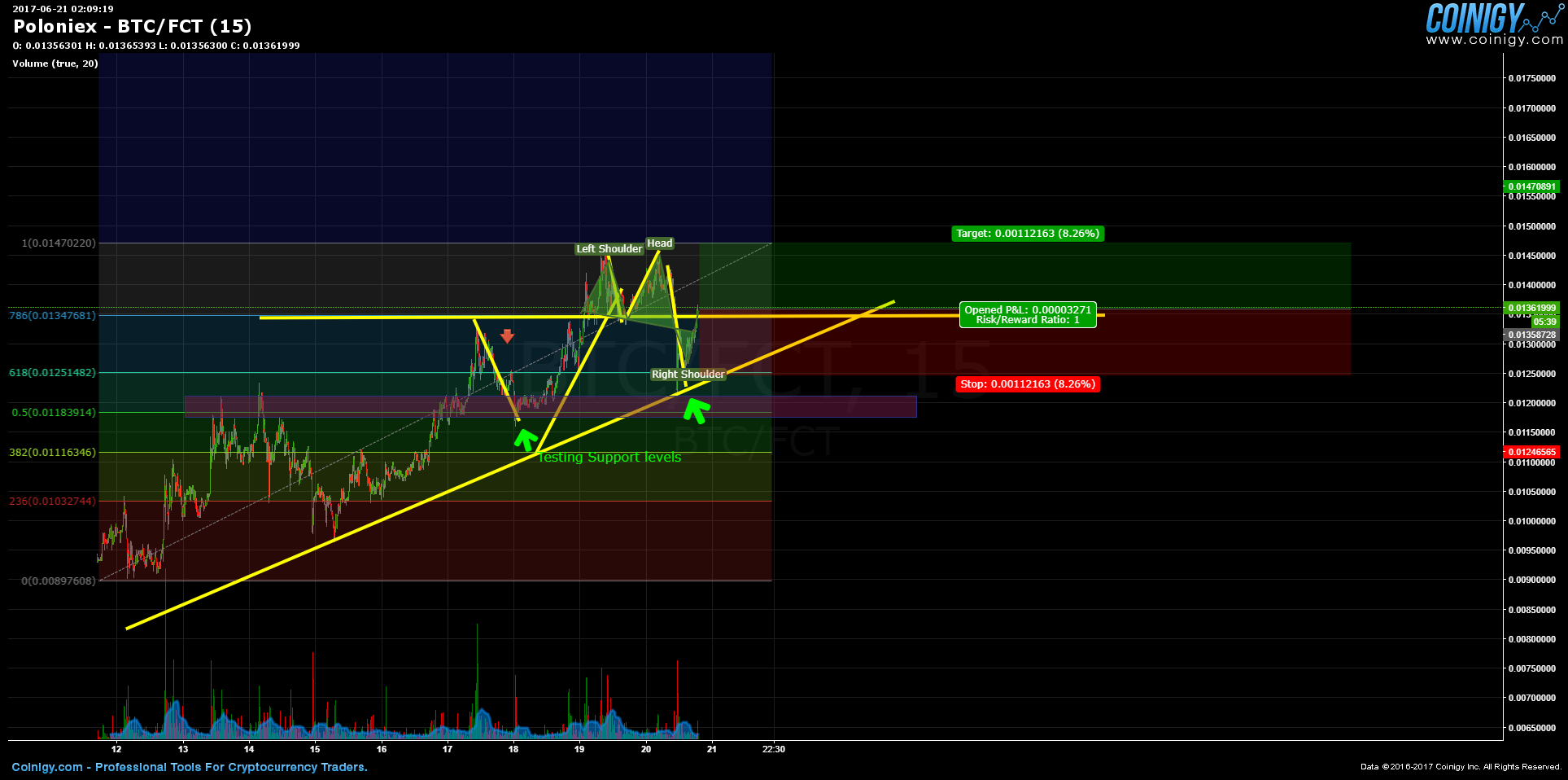The height and width of the screenshot is (780, 1568).
Task: Click the red down arrow annotation
Action: click(x=507, y=335)
